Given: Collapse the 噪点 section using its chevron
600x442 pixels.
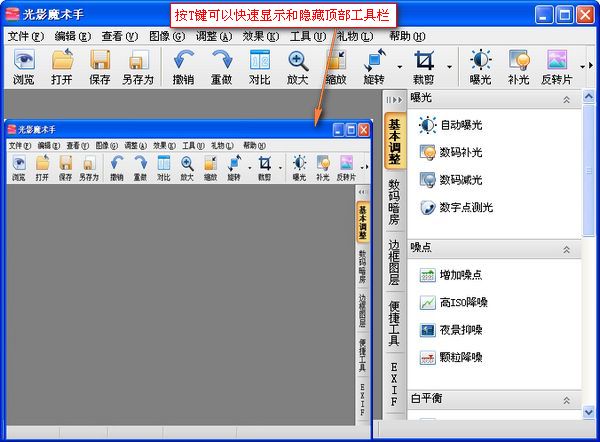Looking at the screenshot, I should point(567,248).
